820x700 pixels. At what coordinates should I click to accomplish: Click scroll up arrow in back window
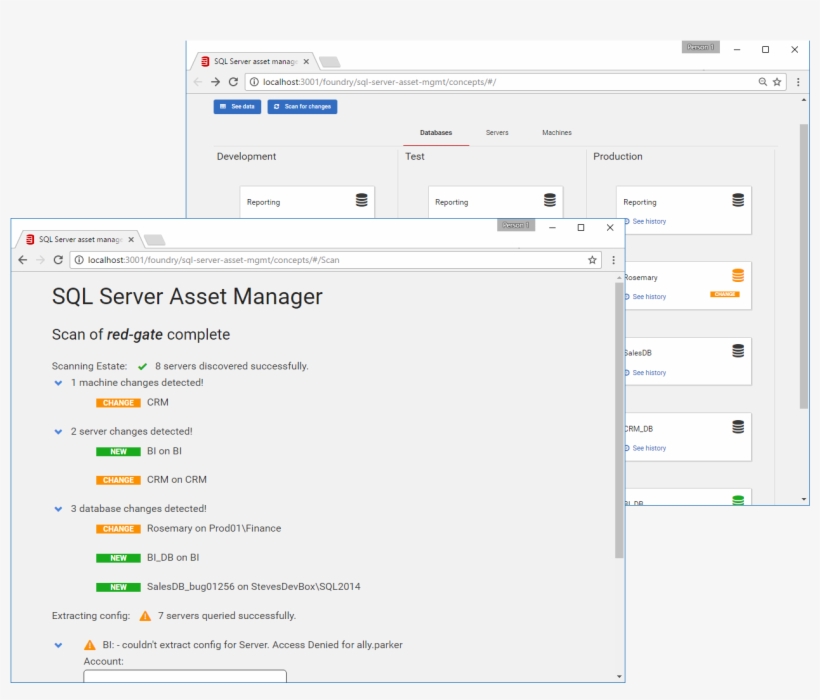click(804, 100)
